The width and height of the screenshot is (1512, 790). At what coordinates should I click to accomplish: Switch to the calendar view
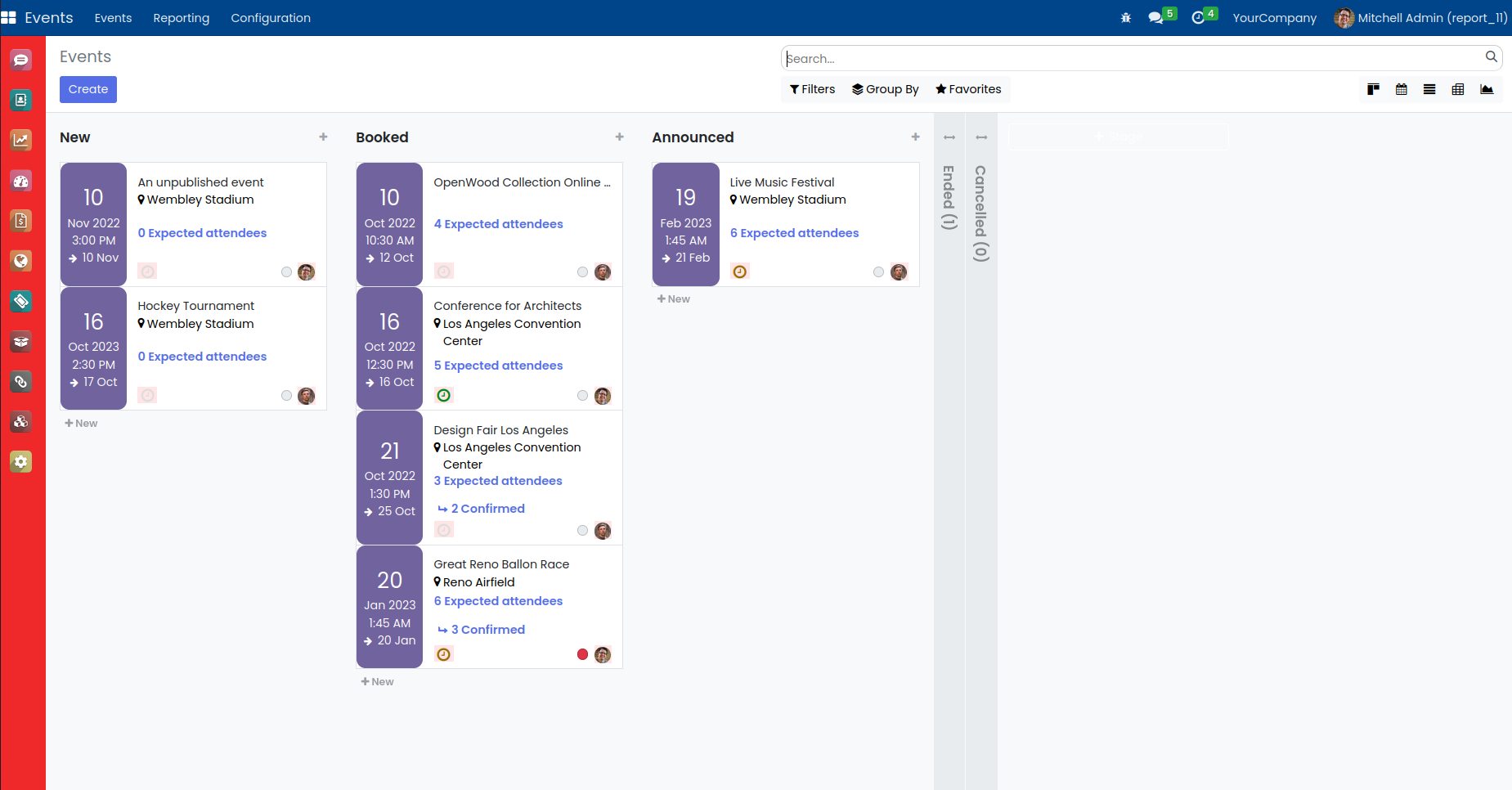click(x=1401, y=89)
